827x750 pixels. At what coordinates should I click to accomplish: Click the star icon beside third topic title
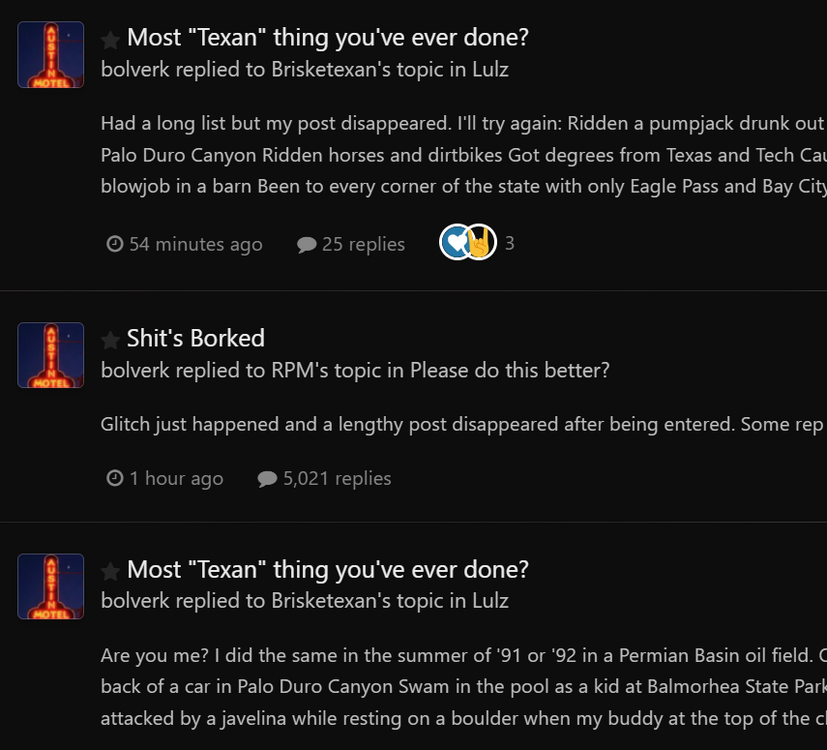click(110, 571)
